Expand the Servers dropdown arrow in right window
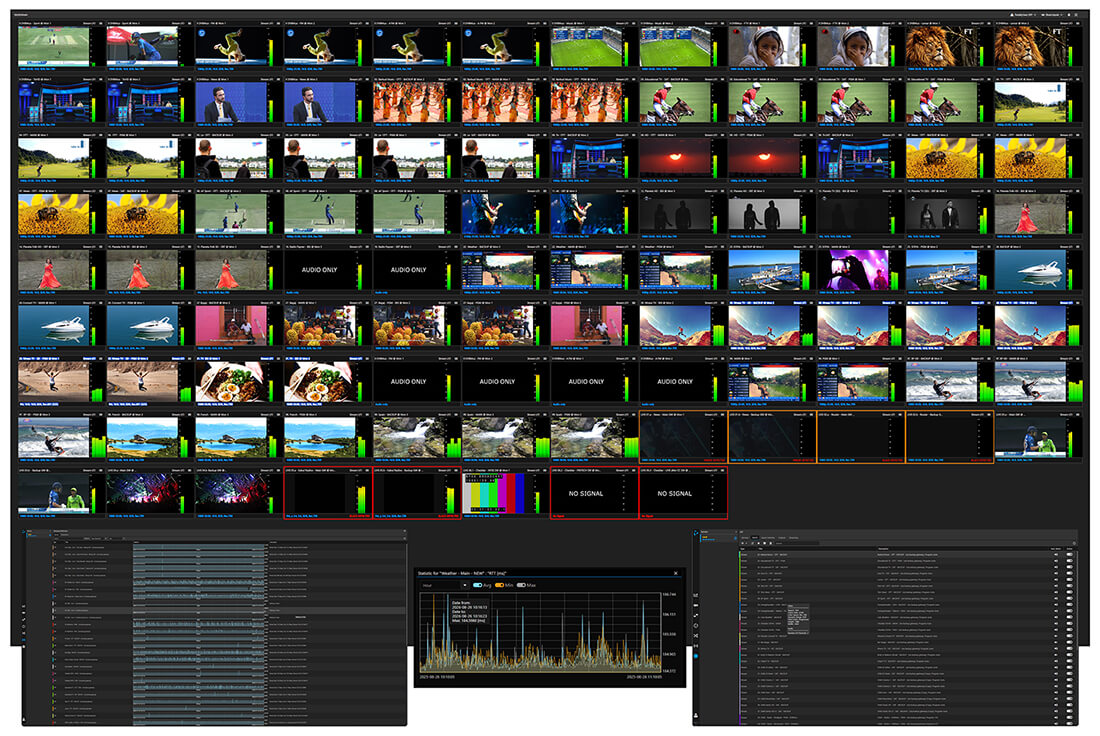 (736, 532)
